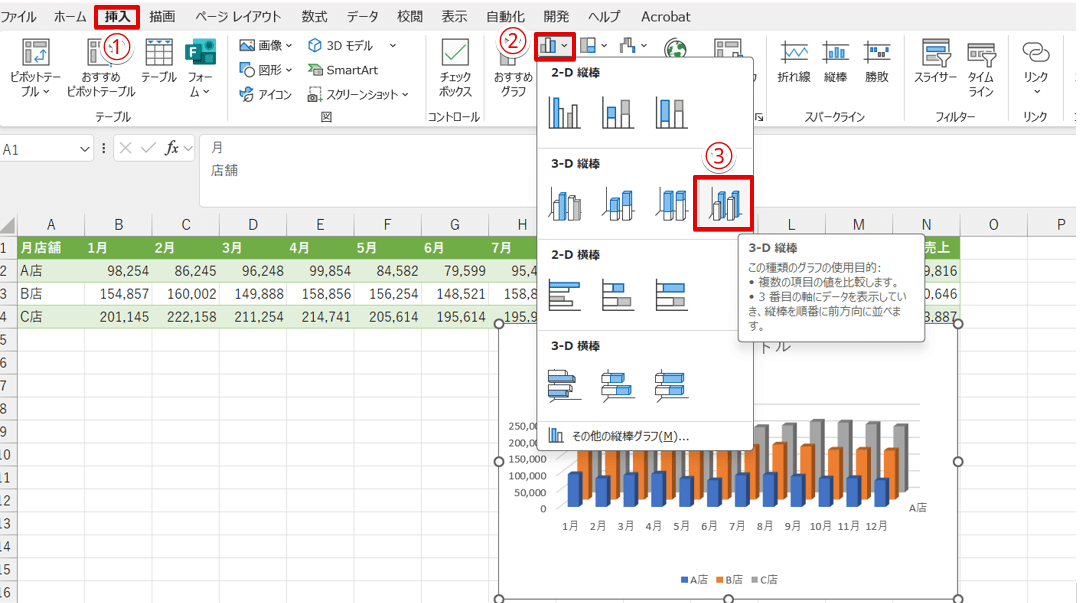Click the Timeline filter icon
This screenshot has width=1082, height=603.
pyautogui.click(x=981, y=66)
